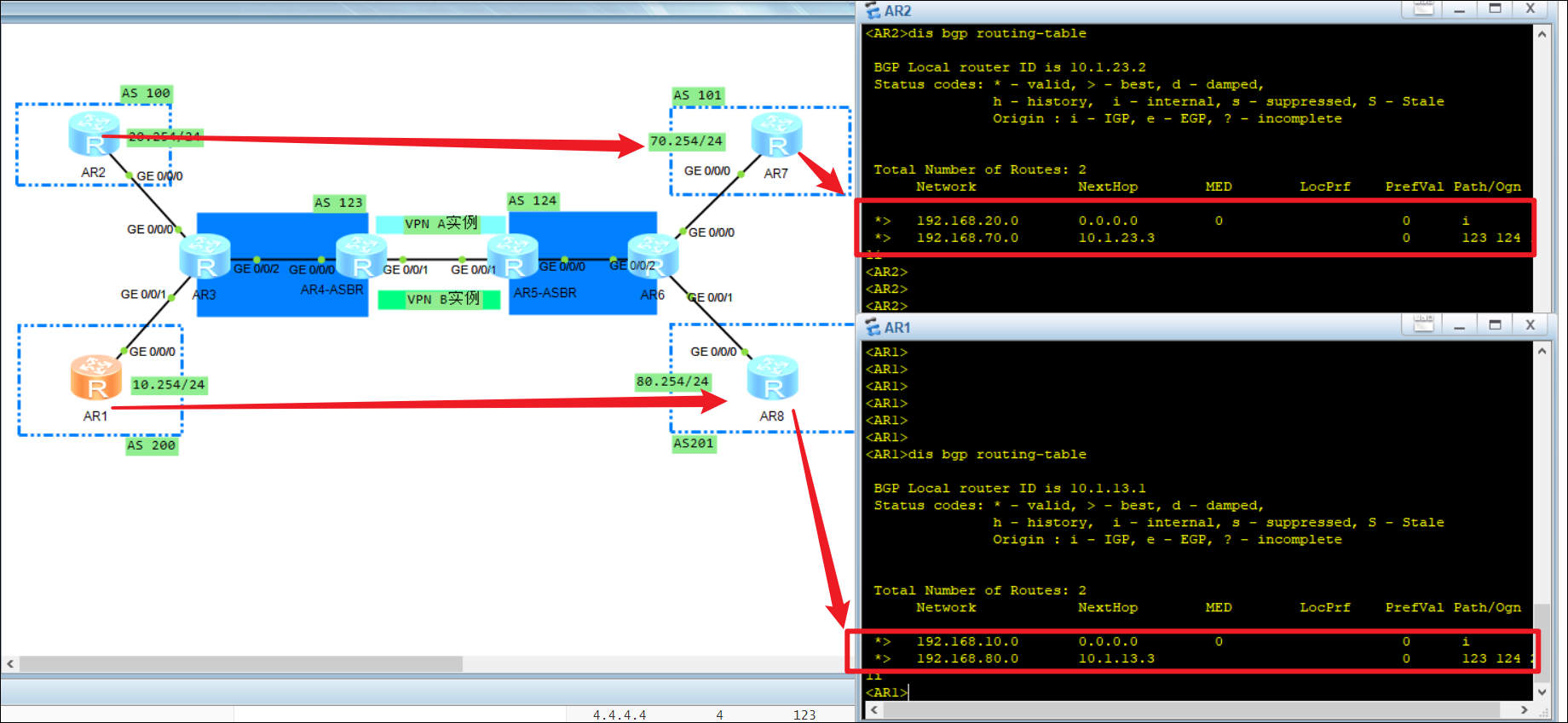Select the AR7 router icon
1568x723 pixels.
(777, 135)
